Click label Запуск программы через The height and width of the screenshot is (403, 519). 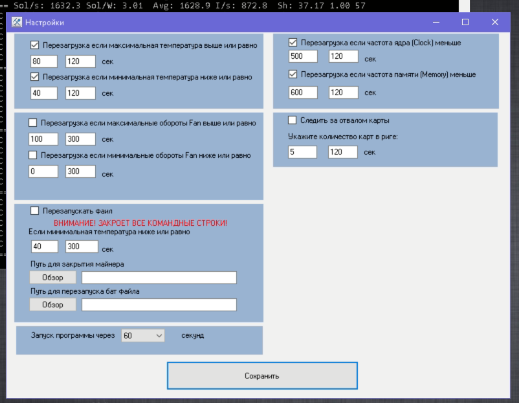pyautogui.click(x=73, y=335)
